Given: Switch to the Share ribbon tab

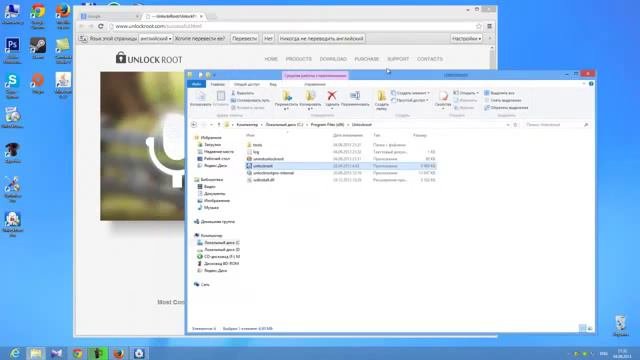Looking at the screenshot, I should point(247,84).
